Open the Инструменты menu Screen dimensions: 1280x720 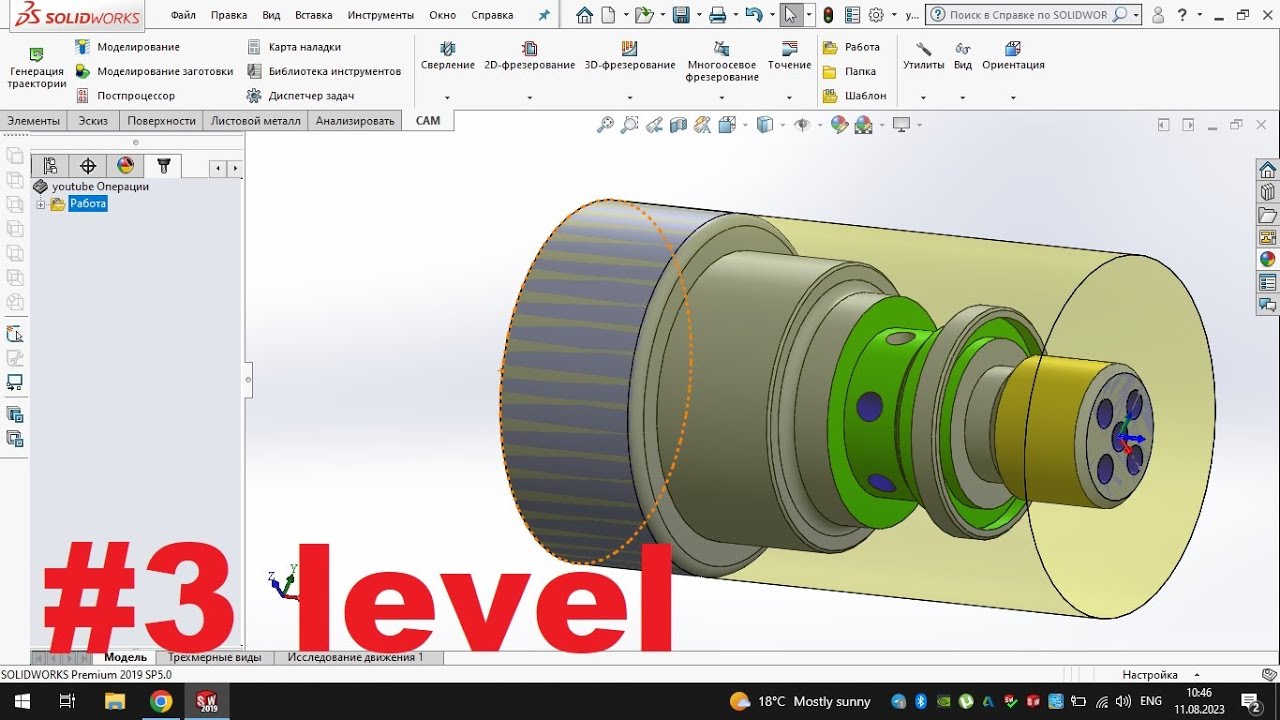click(x=381, y=15)
